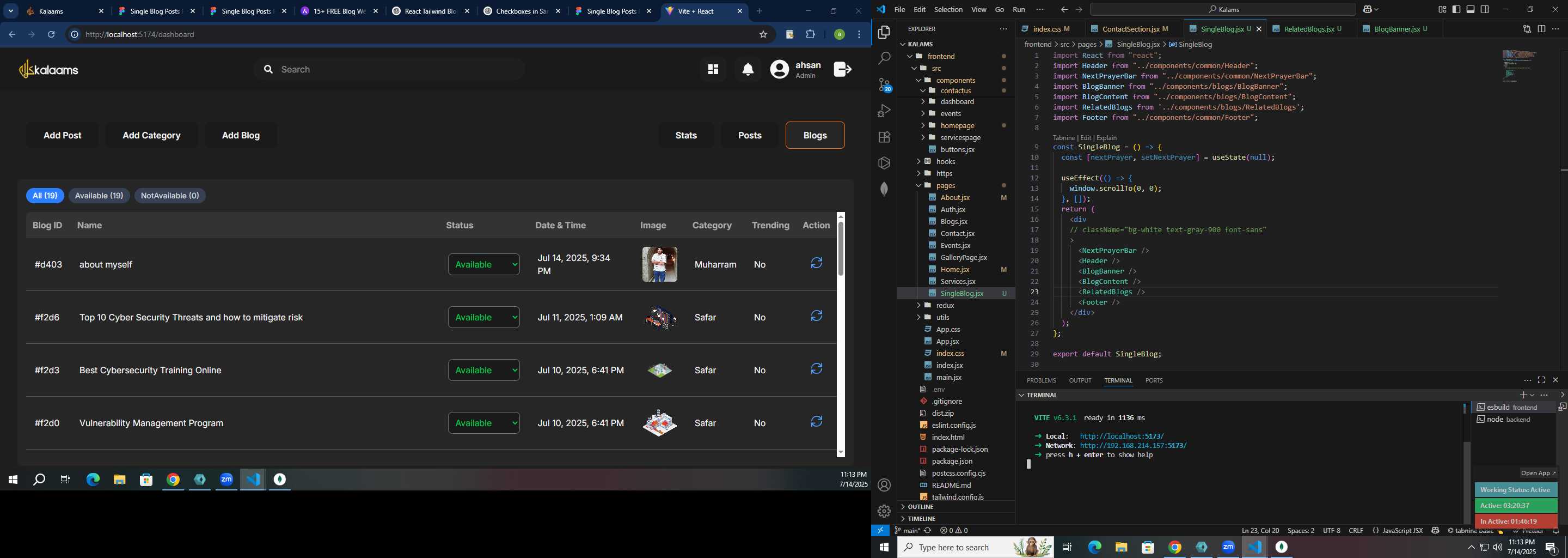The width and height of the screenshot is (1568, 558).
Task: Toggle the VS Code secondary side bar layout icon
Action: pos(1485,10)
